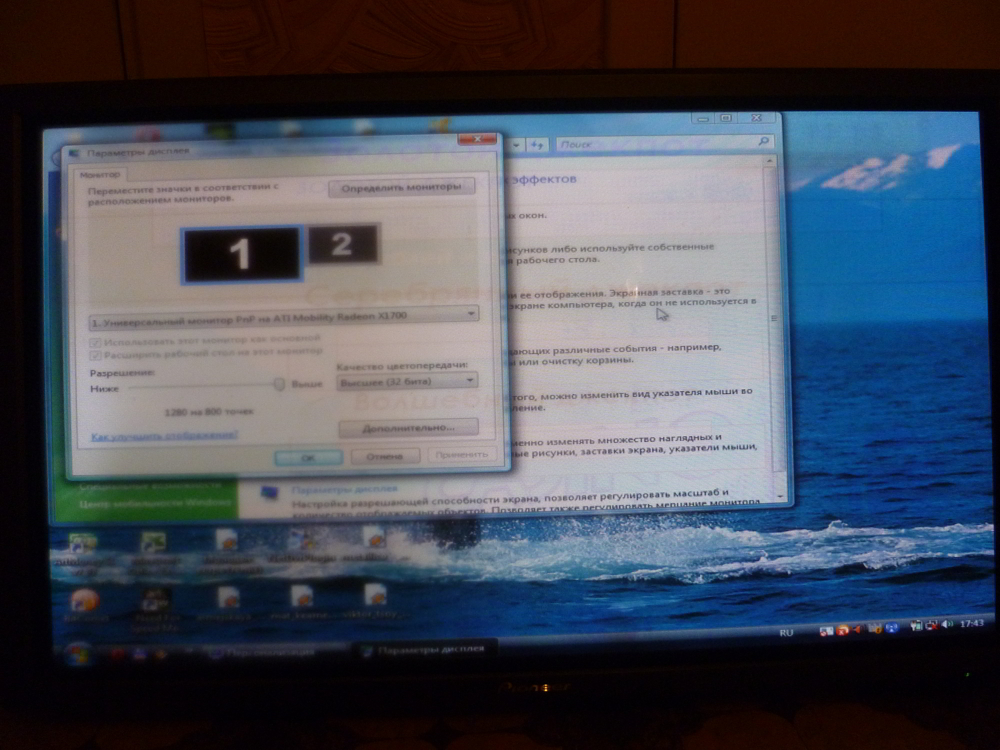Open the Параметры дисплея icon in Personalization list
Image resolution: width=1000 pixels, height=750 pixels.
click(x=268, y=492)
